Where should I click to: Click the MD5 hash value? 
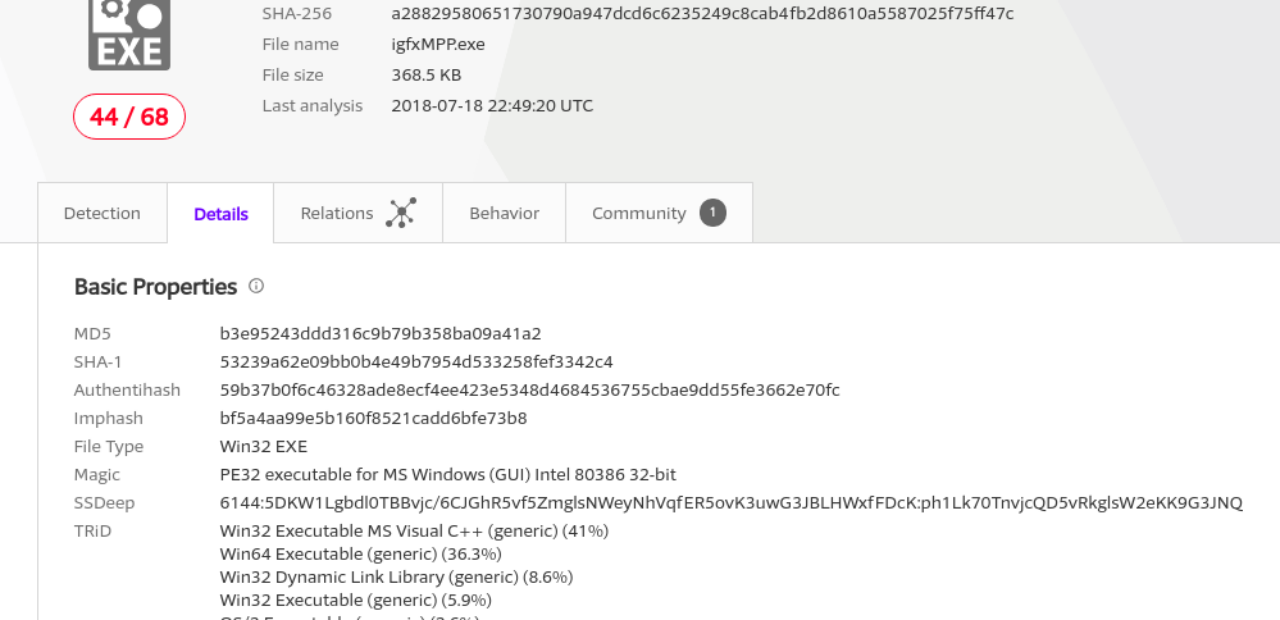(x=380, y=334)
